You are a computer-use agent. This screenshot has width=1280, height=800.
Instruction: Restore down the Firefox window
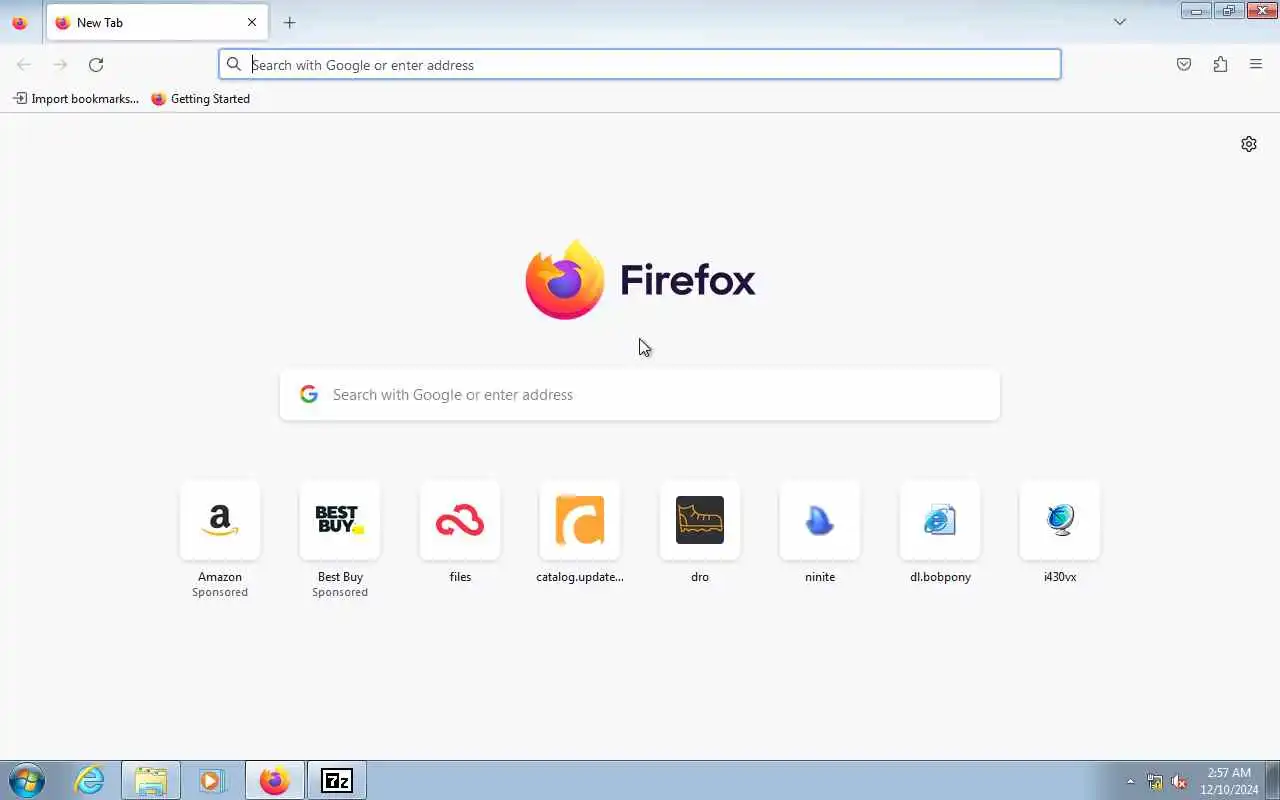1229,11
